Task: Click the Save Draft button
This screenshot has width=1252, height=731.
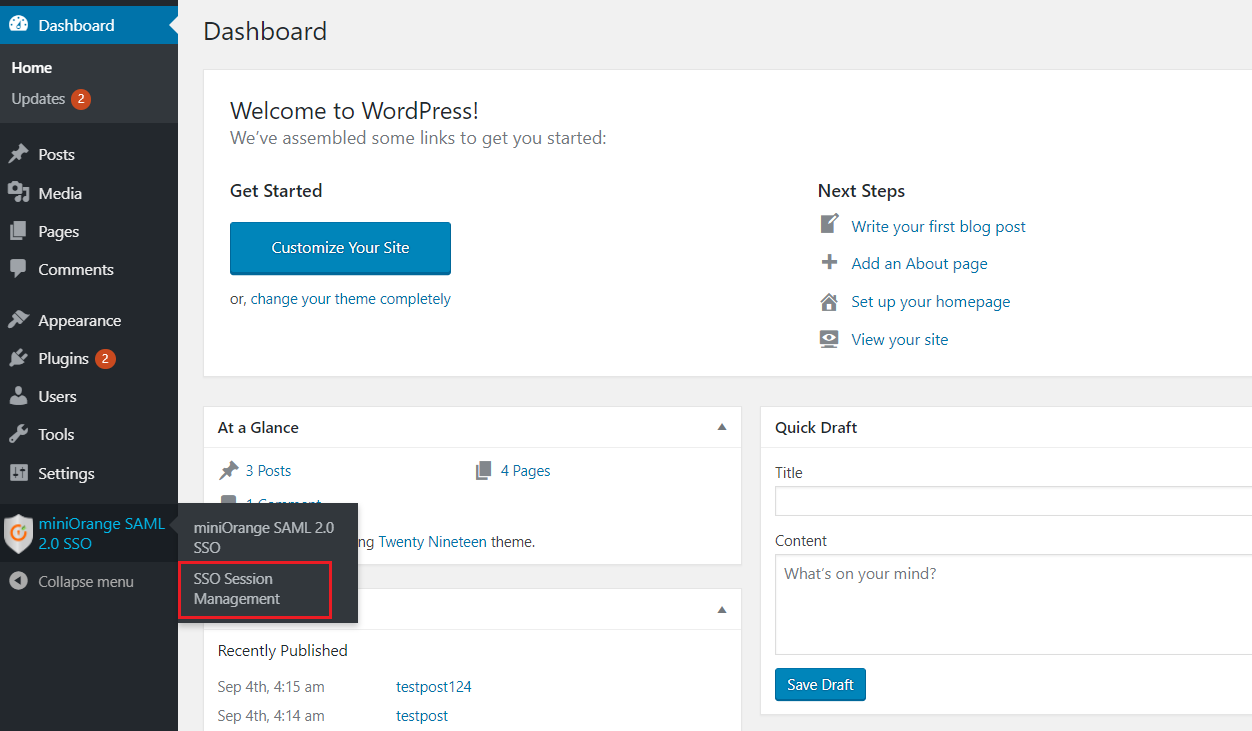Action: click(820, 684)
